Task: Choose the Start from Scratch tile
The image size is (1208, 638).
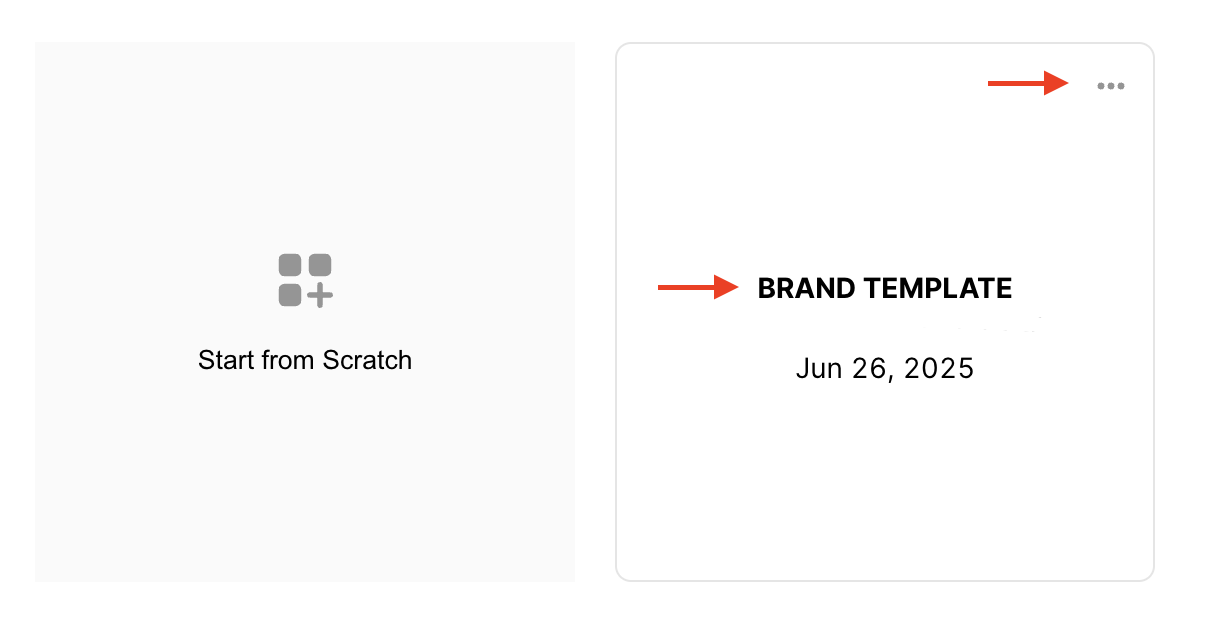Action: (305, 312)
